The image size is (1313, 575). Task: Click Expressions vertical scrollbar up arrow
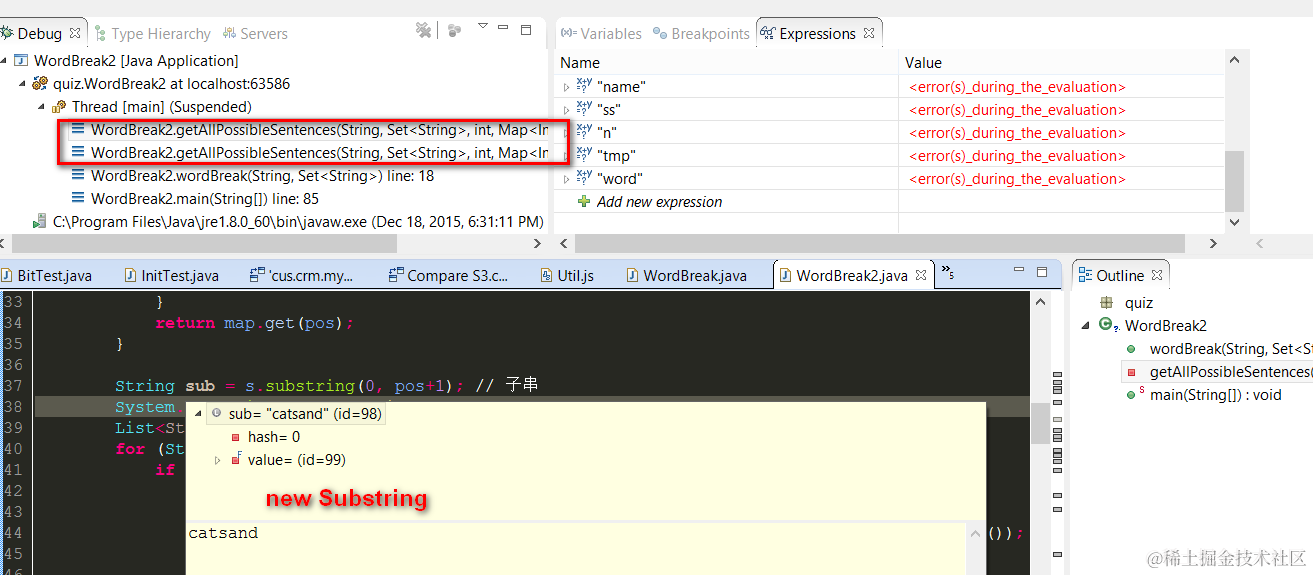(1235, 62)
